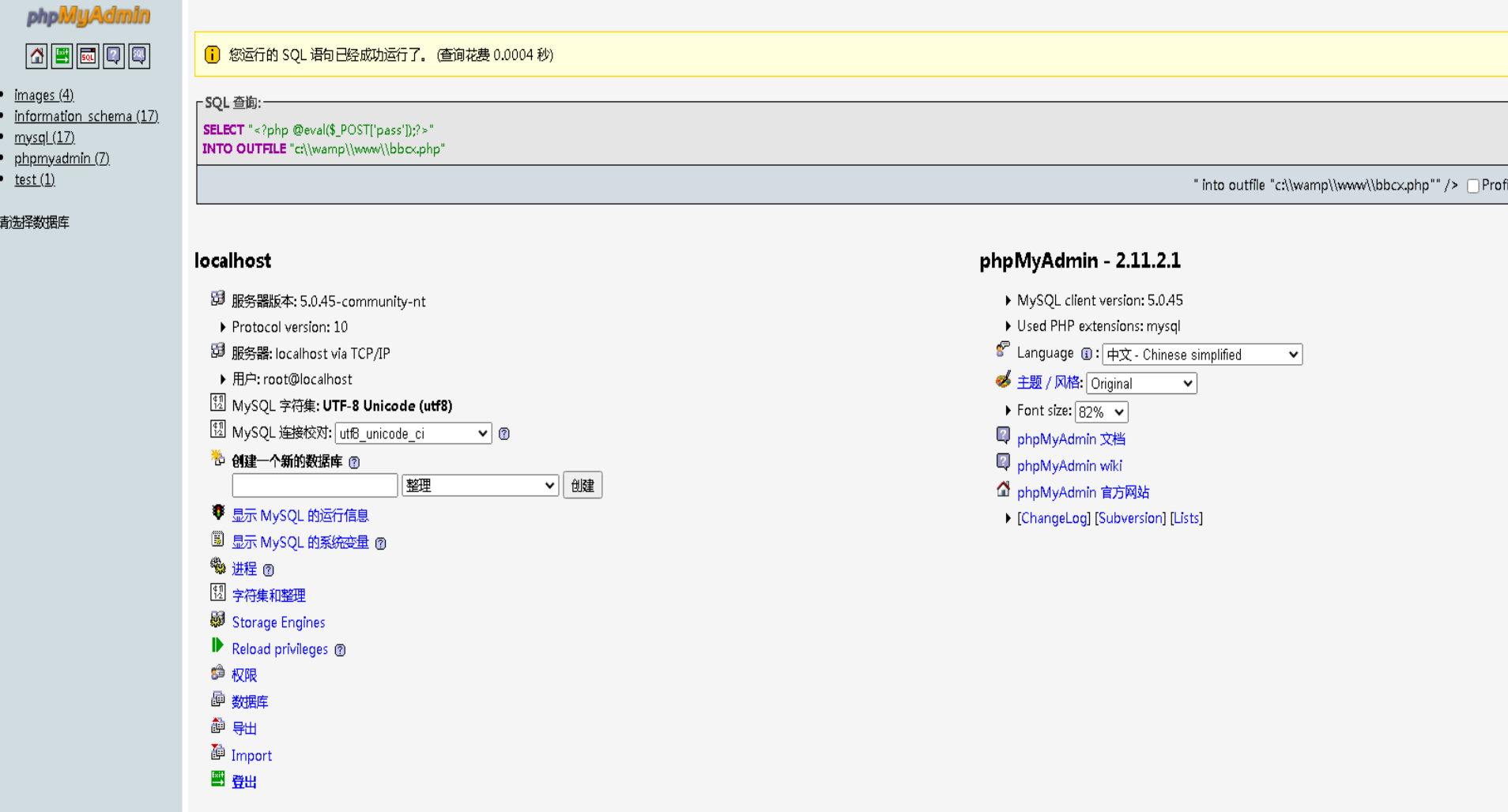Open the collation (整理) dropdown for new database
The height and width of the screenshot is (812, 1508).
pyautogui.click(x=481, y=485)
